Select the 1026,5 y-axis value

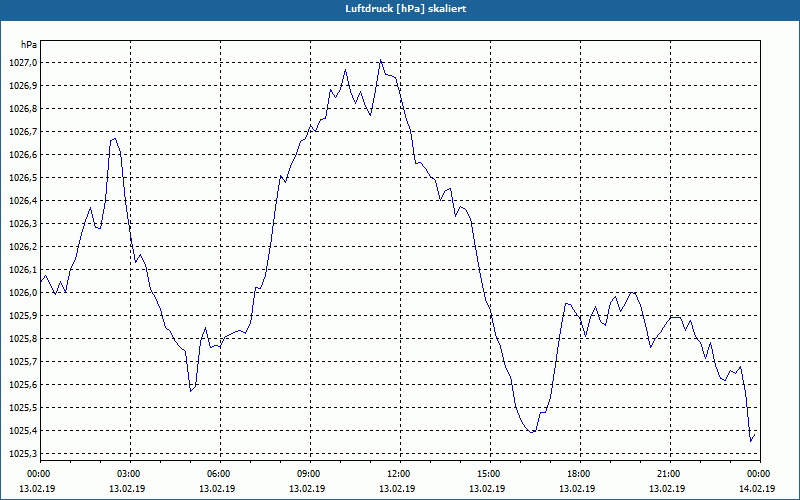coord(23,178)
